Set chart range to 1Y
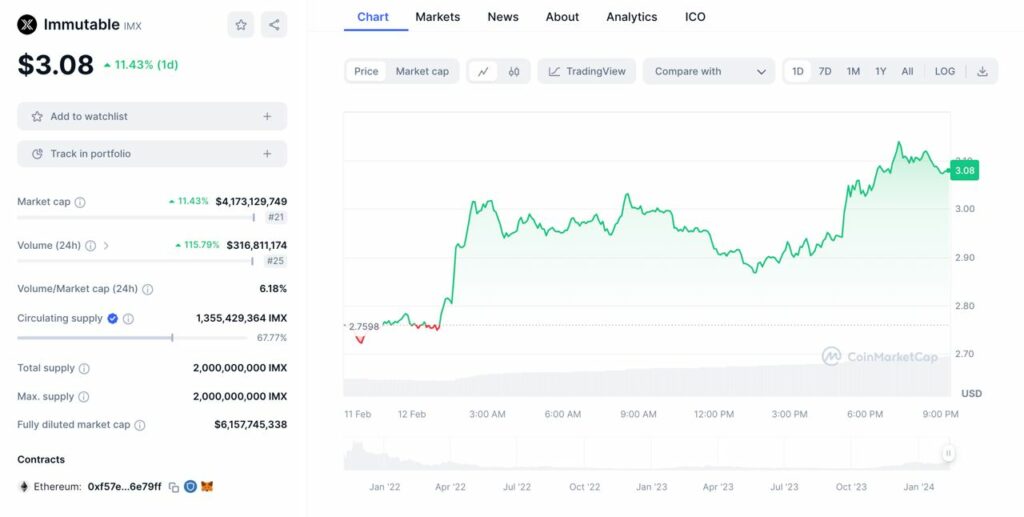 pyautogui.click(x=880, y=71)
